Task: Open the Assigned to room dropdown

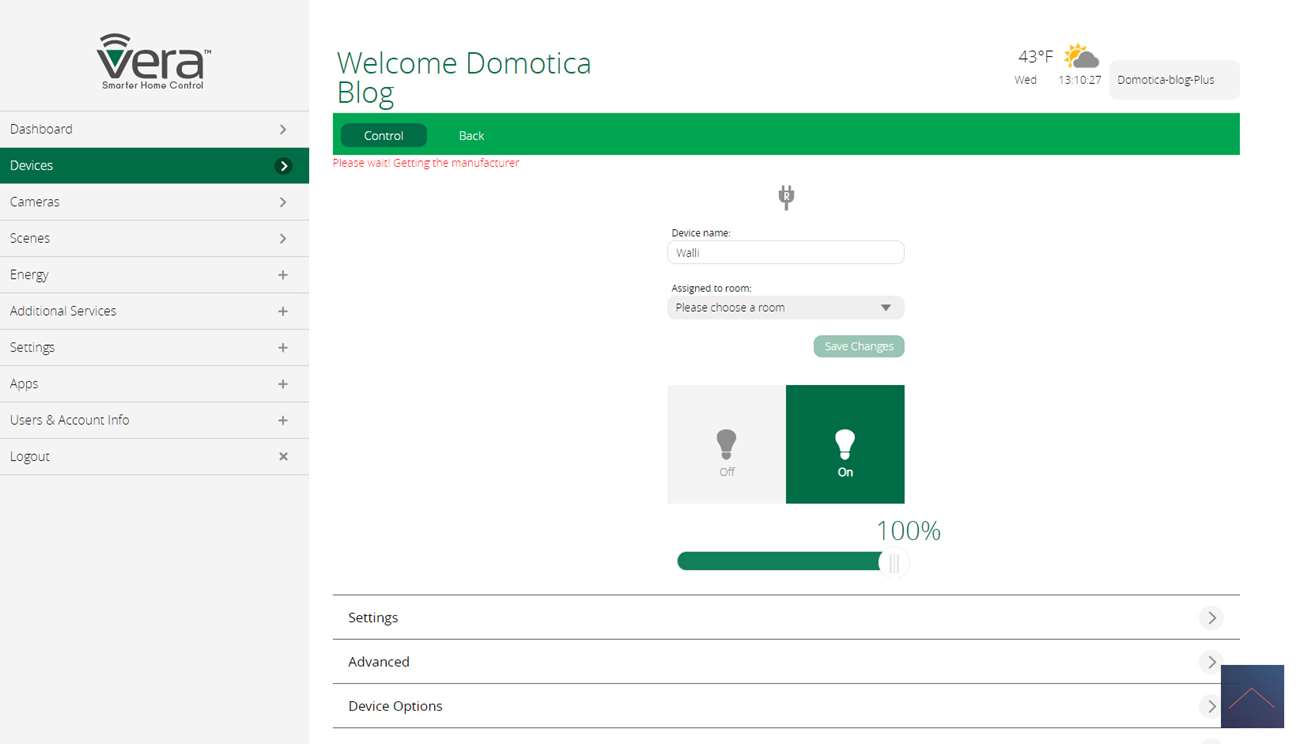Action: pos(785,308)
